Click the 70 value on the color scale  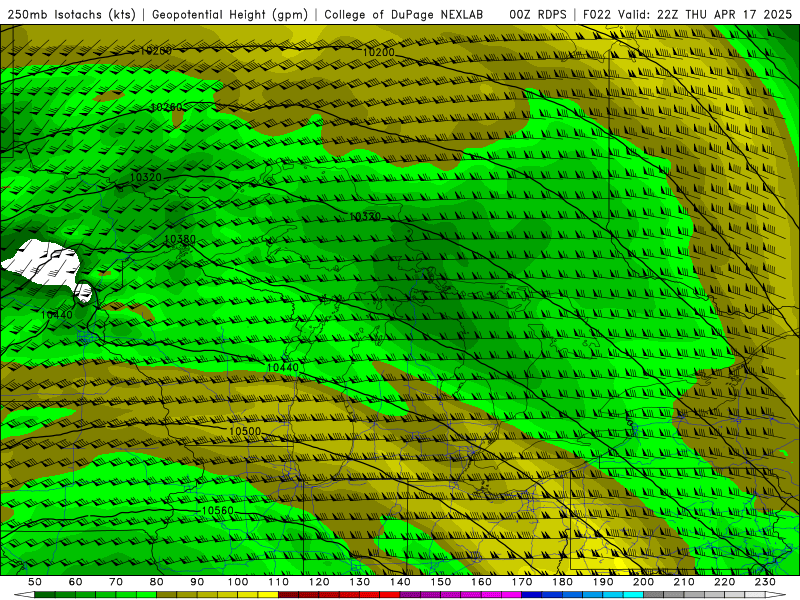116,582
